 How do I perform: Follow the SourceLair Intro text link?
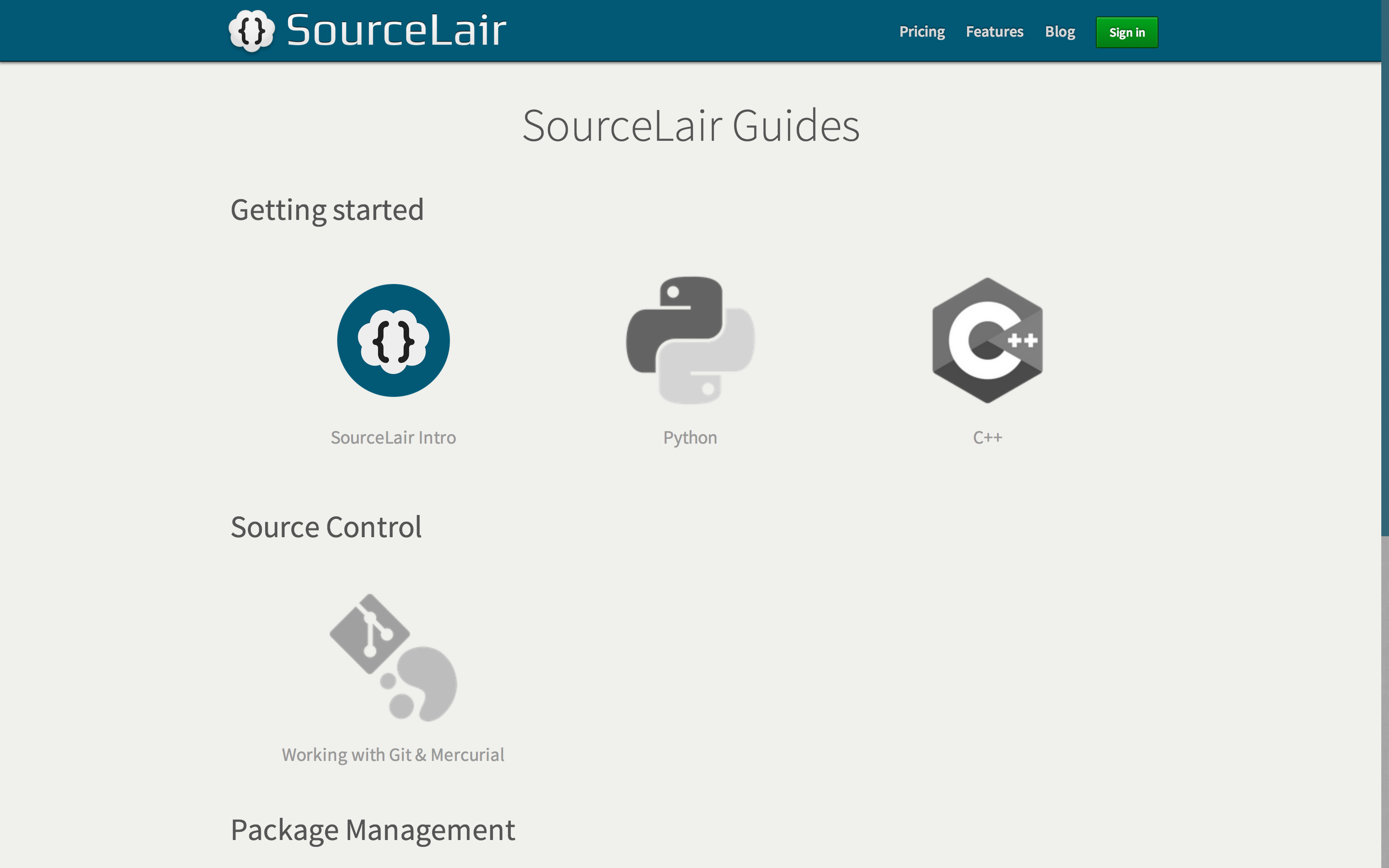pos(393,437)
